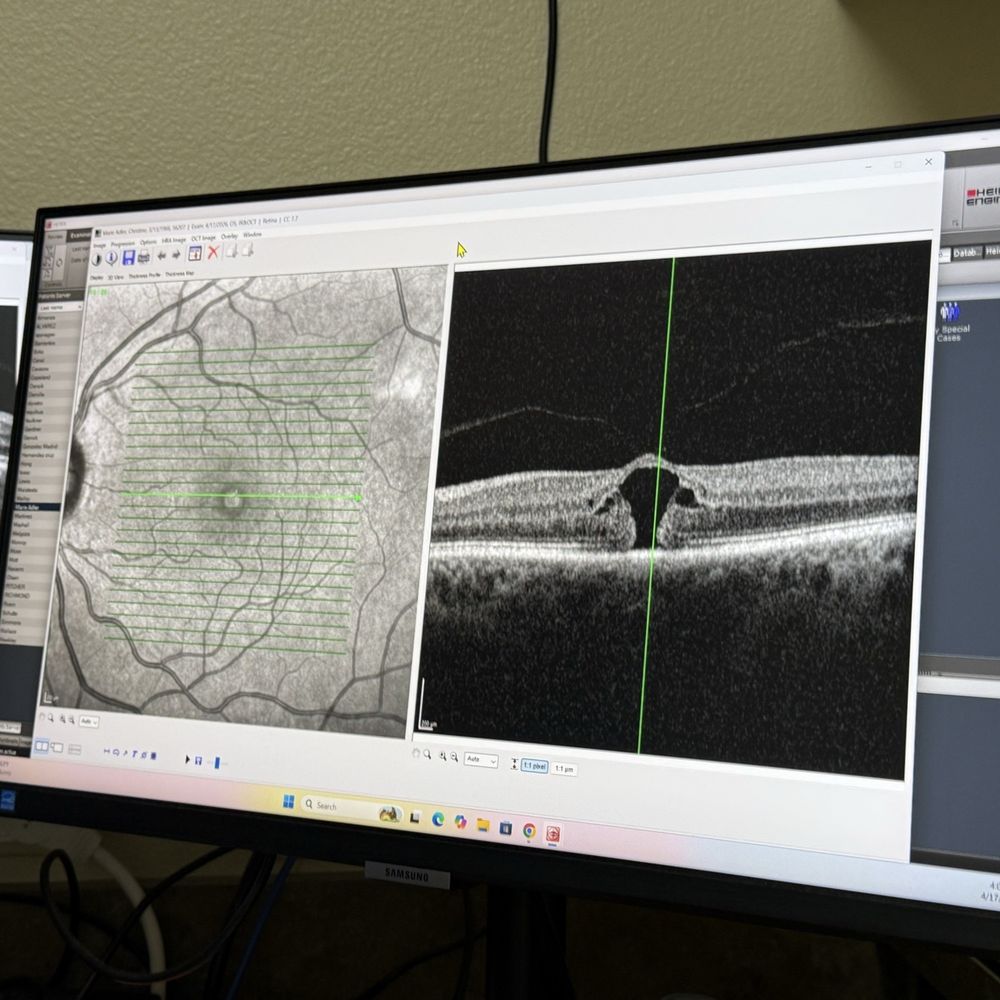1000x1000 pixels.
Task: Click the blue scan position slider handle
Action: (217, 762)
